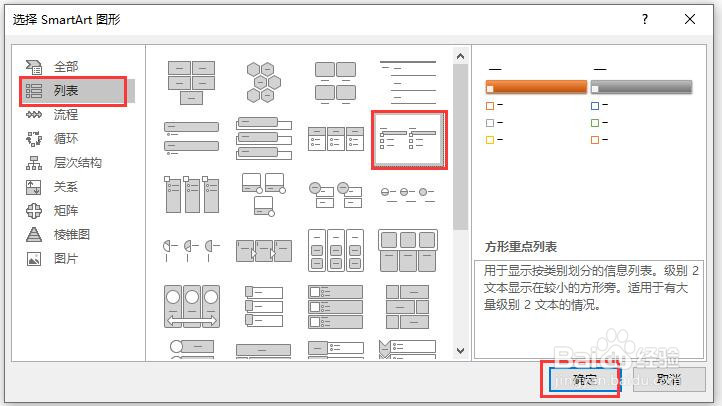722x406 pixels.
Task: Click the orange bar in the preview
Action: (x=536, y=87)
